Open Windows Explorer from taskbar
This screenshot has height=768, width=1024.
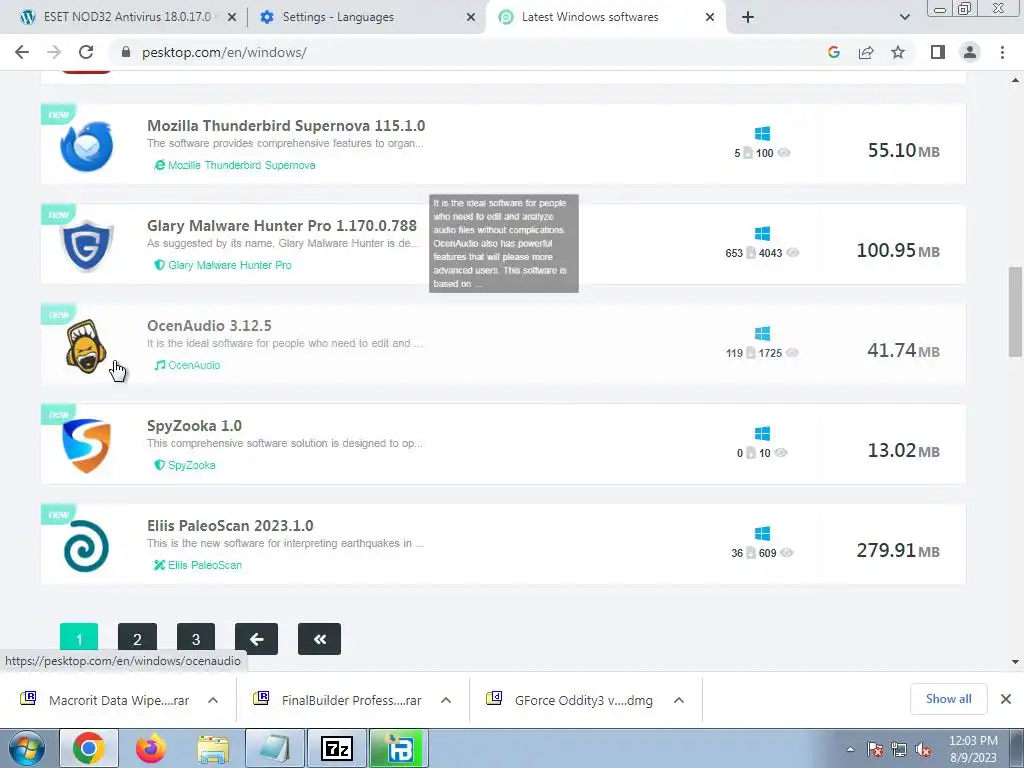(213, 748)
